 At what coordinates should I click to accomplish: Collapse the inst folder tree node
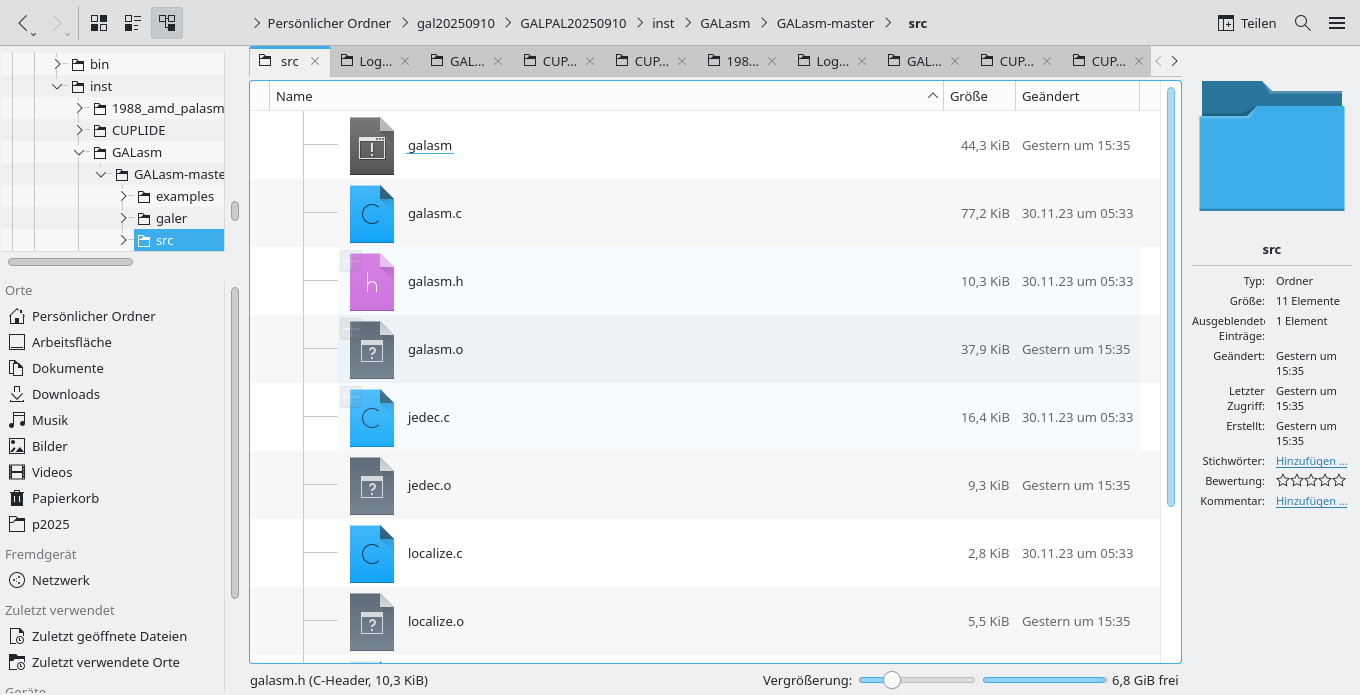tap(58, 87)
